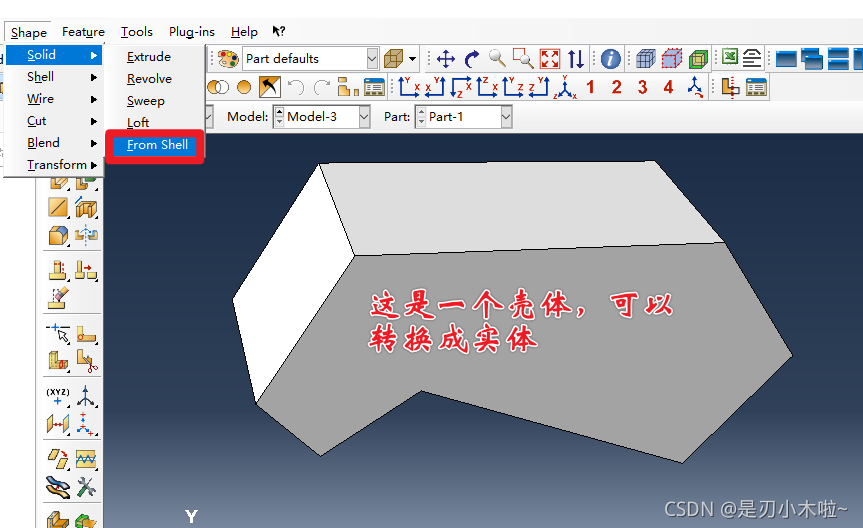Expand the Part-1 dropdown
The image size is (863, 528).
click(x=505, y=117)
